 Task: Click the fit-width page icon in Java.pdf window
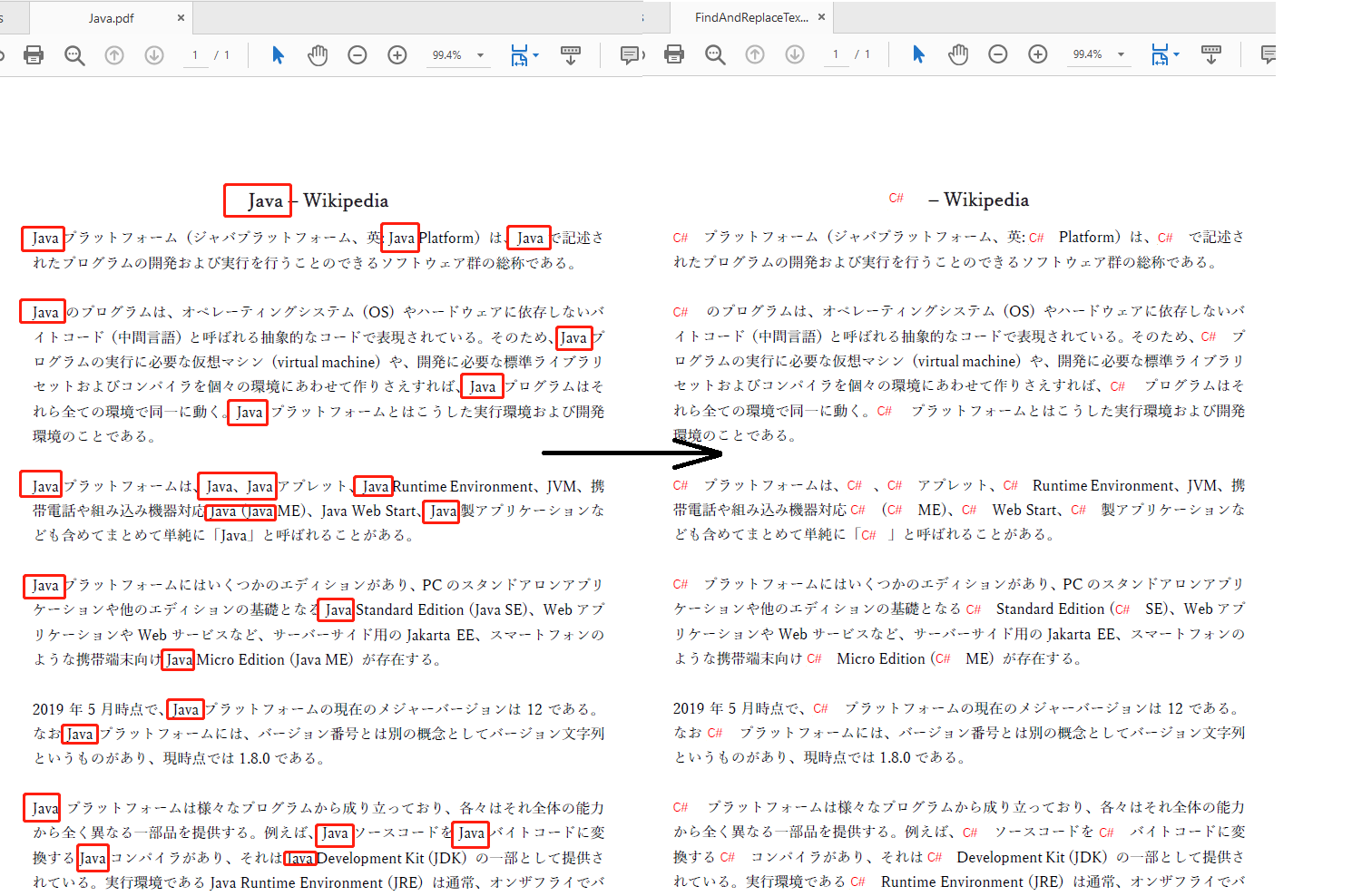pos(519,55)
